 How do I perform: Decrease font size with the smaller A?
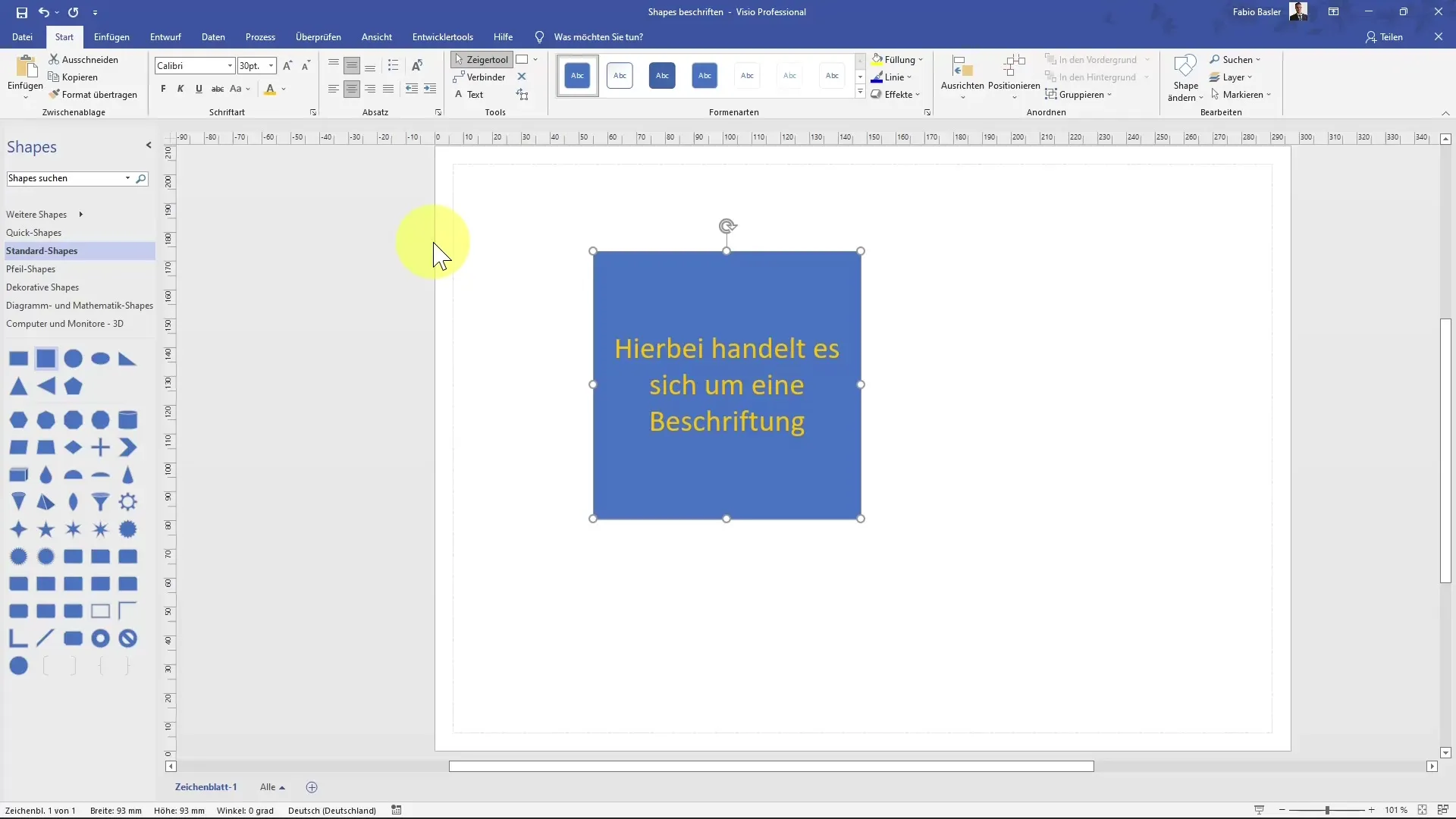[x=306, y=66]
